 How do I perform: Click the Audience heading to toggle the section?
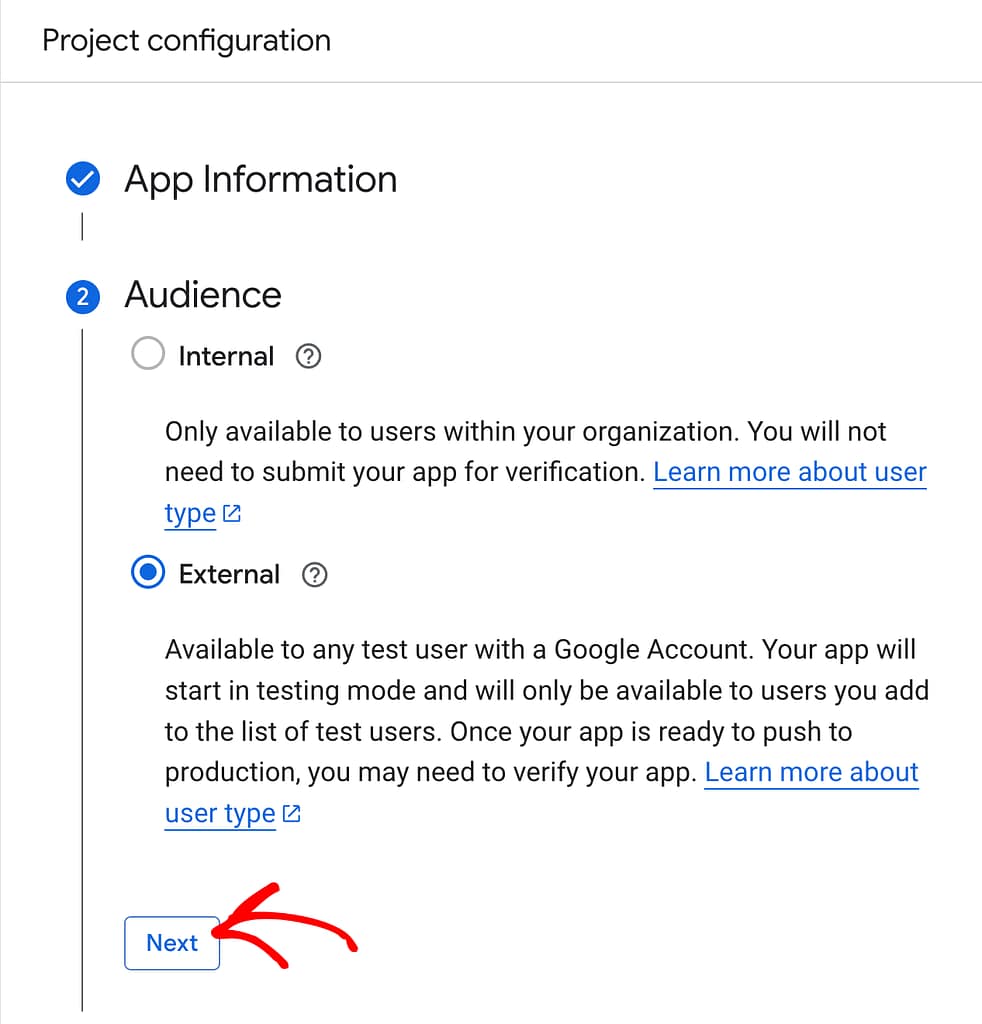203,295
